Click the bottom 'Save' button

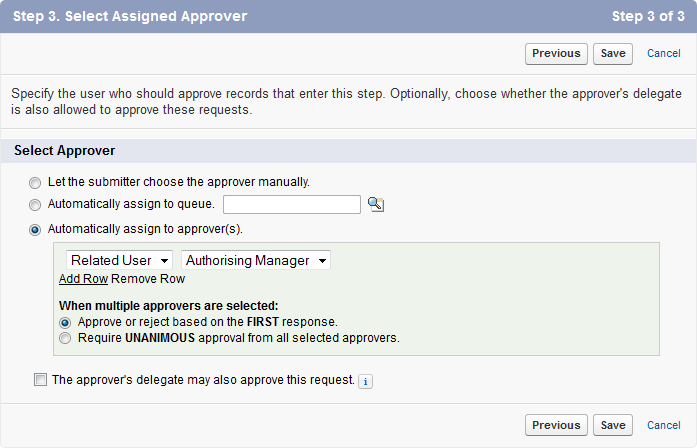613,425
